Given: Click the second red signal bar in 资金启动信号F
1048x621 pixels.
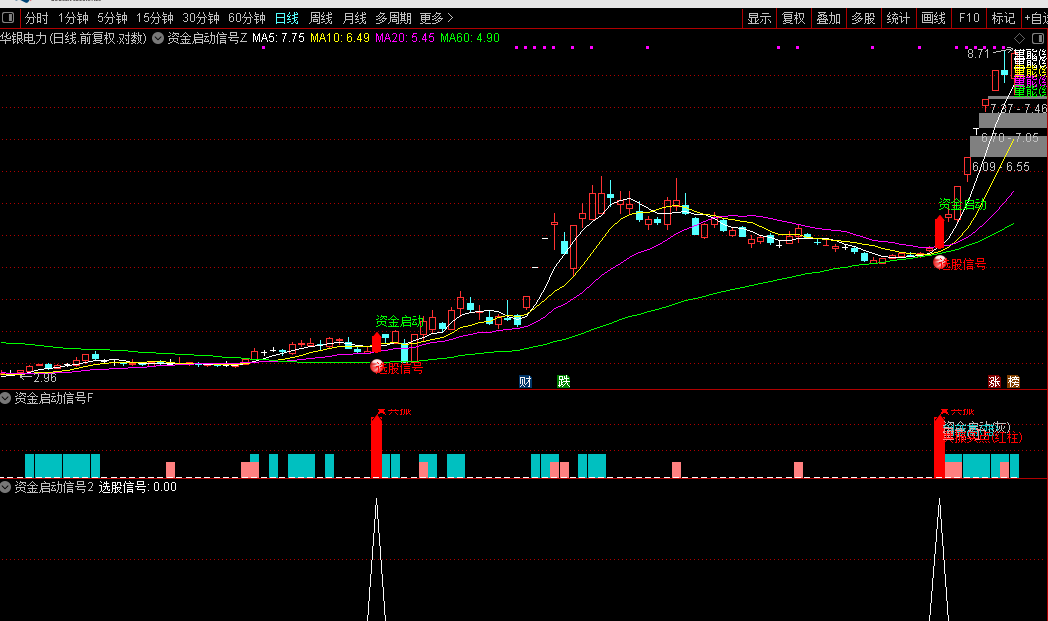Looking at the screenshot, I should click(x=939, y=447).
